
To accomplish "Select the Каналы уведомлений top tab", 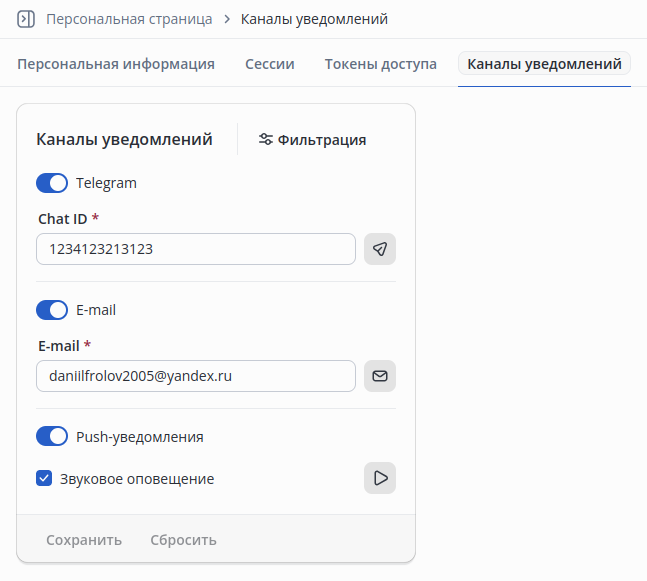I will point(544,64).
